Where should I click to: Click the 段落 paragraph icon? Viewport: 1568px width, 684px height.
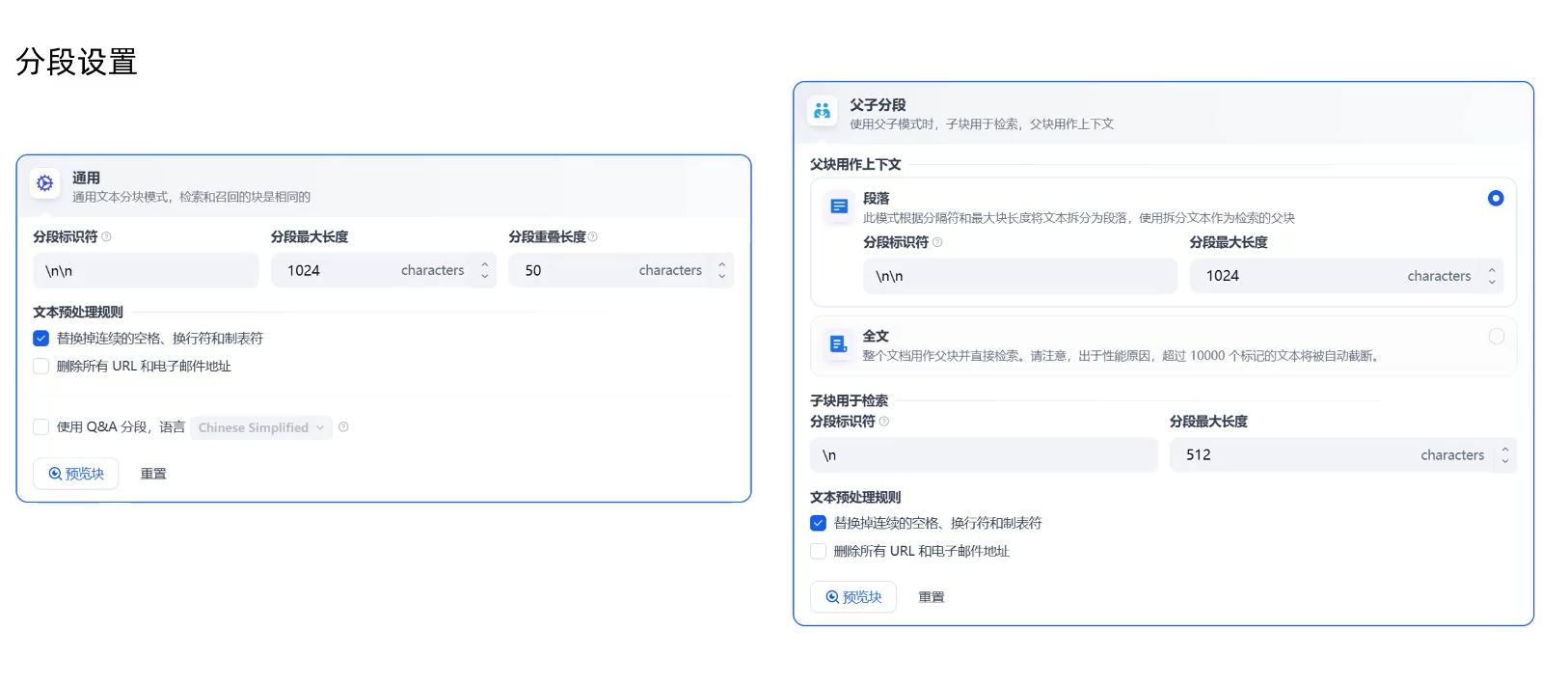(x=839, y=206)
